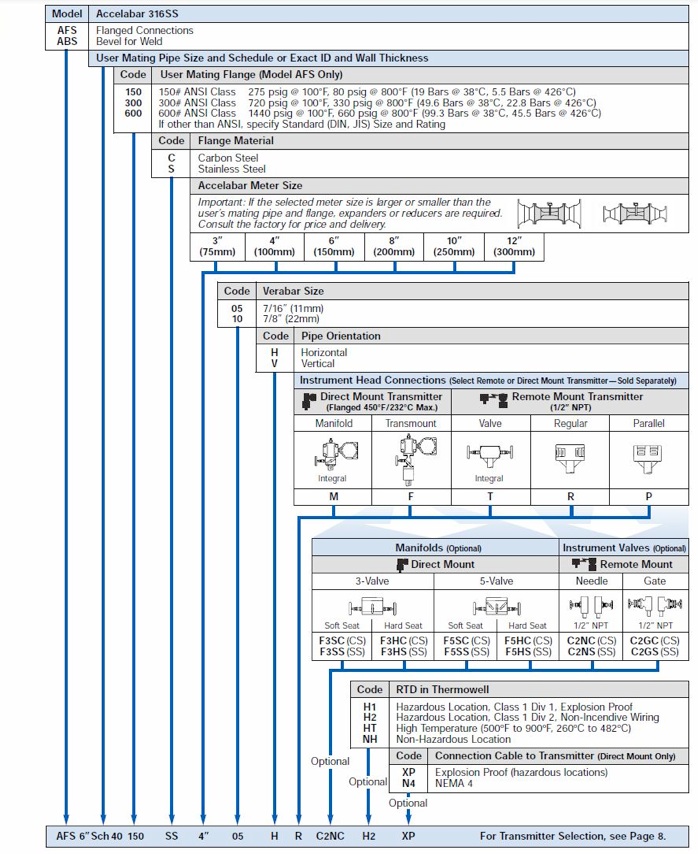
Task: Click the Transmount transmitter diagram
Action: (410, 458)
